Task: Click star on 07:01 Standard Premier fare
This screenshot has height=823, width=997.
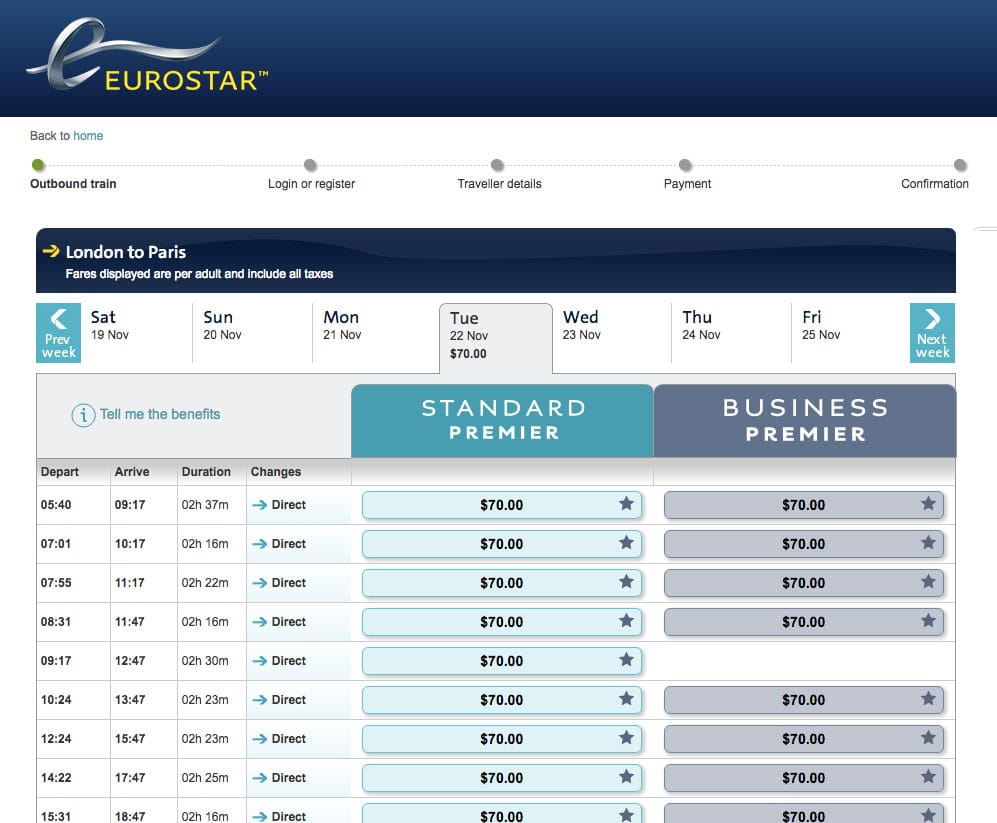Action: point(626,543)
